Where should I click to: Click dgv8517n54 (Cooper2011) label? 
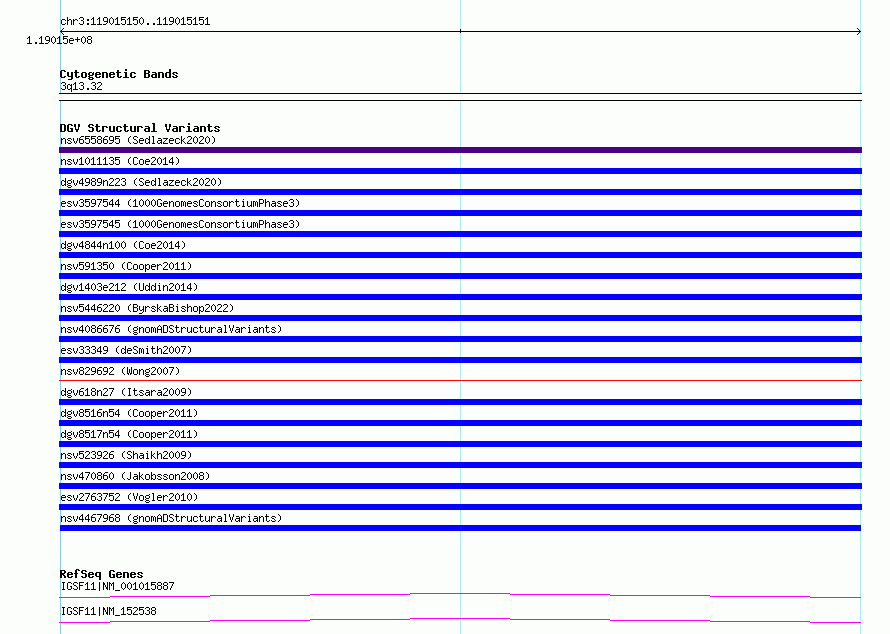coord(129,434)
